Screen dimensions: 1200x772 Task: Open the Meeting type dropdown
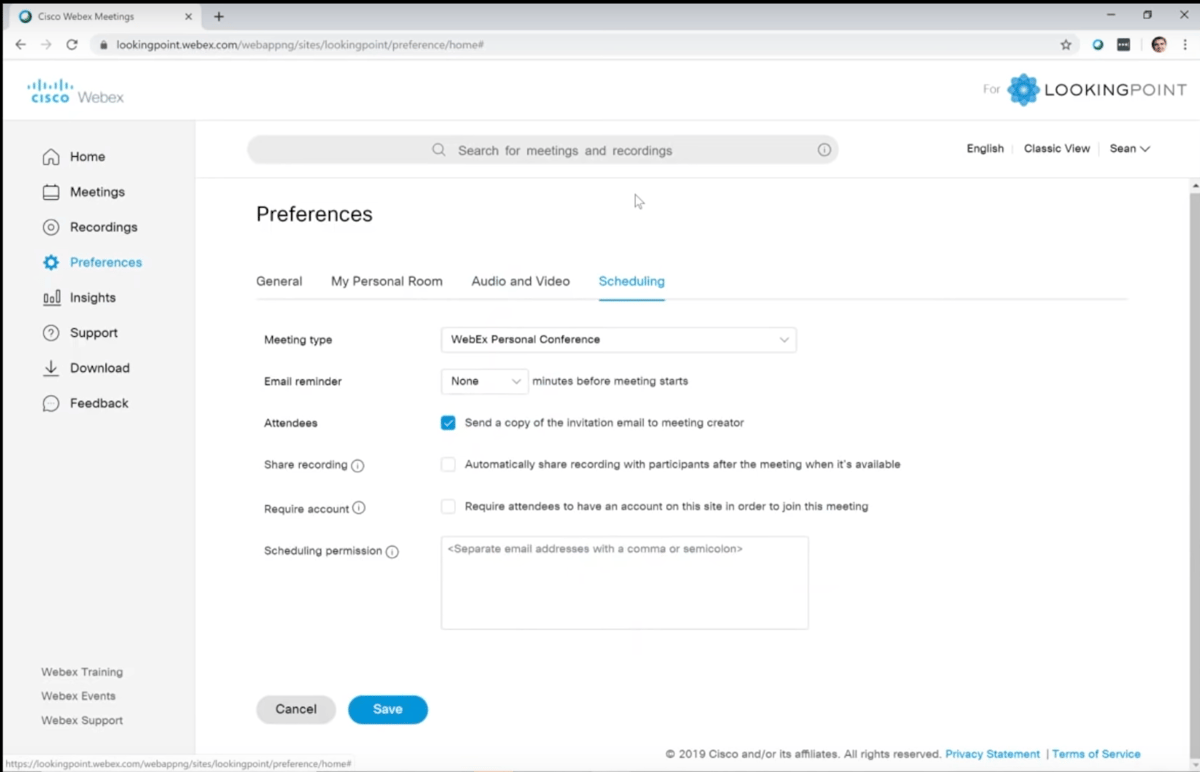(x=618, y=339)
